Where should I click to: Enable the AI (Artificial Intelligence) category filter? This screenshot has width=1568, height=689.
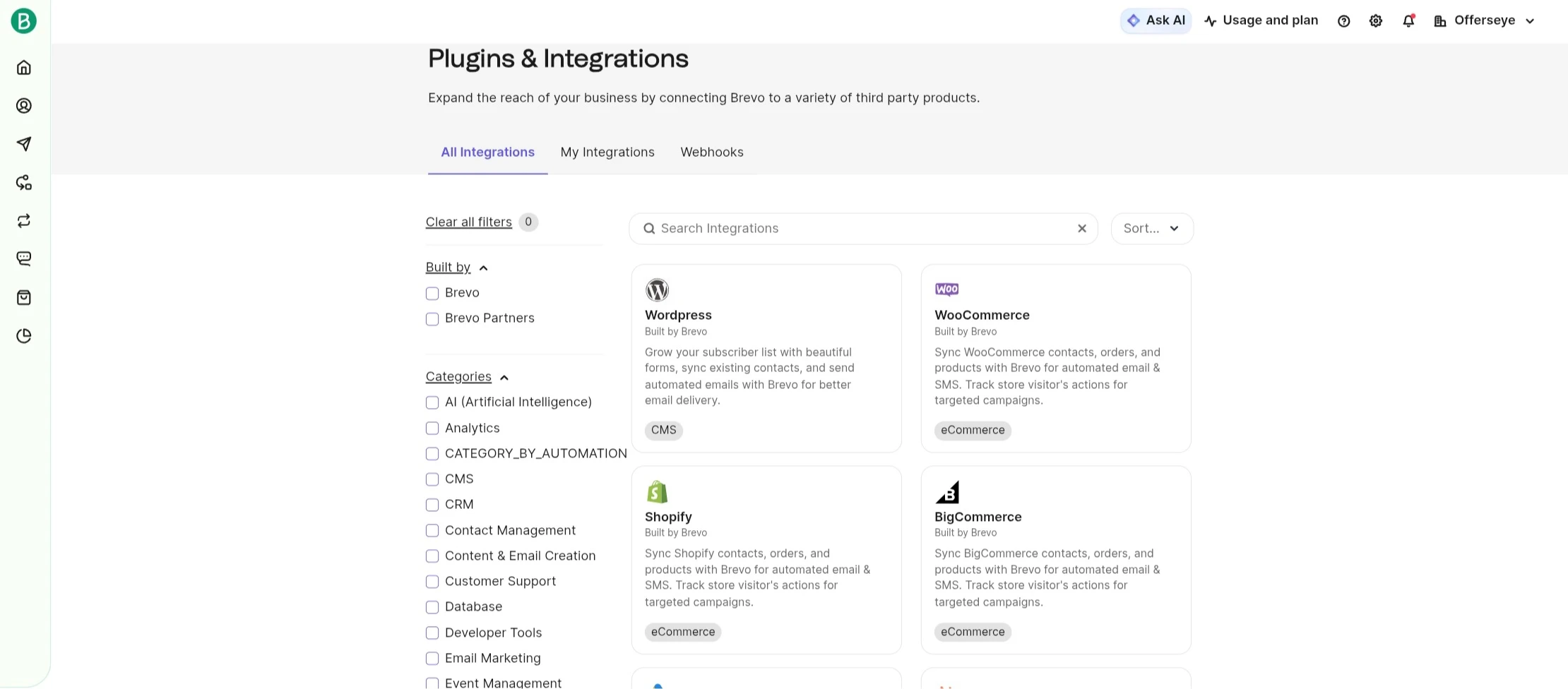click(432, 402)
